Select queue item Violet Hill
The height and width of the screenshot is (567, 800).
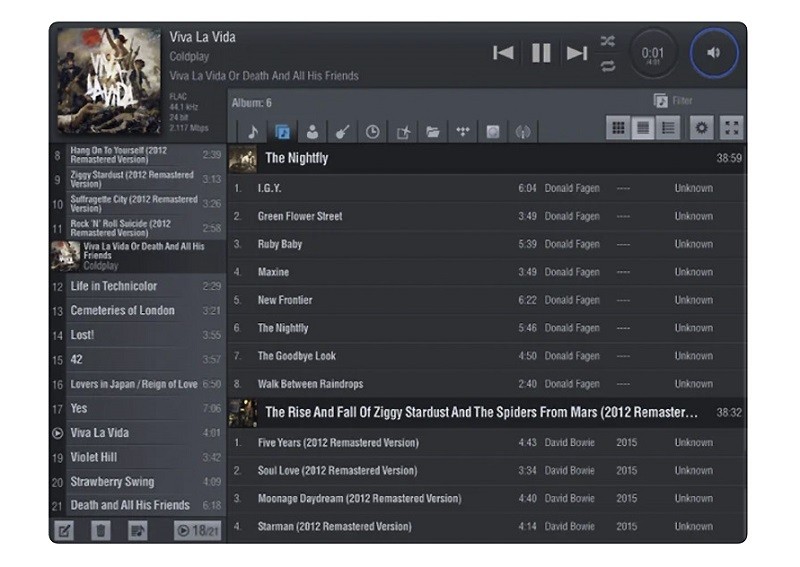coord(138,457)
